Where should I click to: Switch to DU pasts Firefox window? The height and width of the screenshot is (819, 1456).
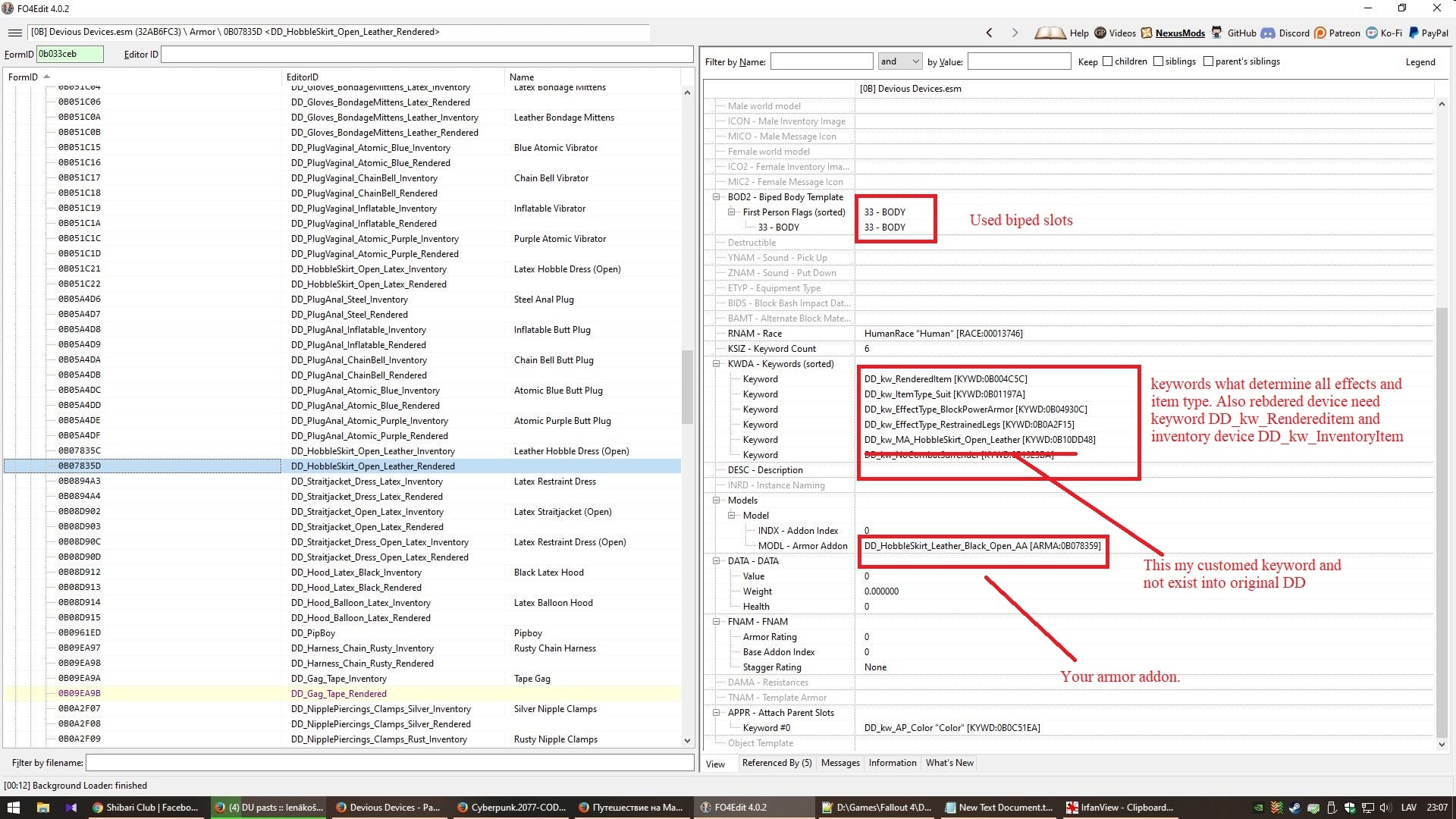(268, 808)
